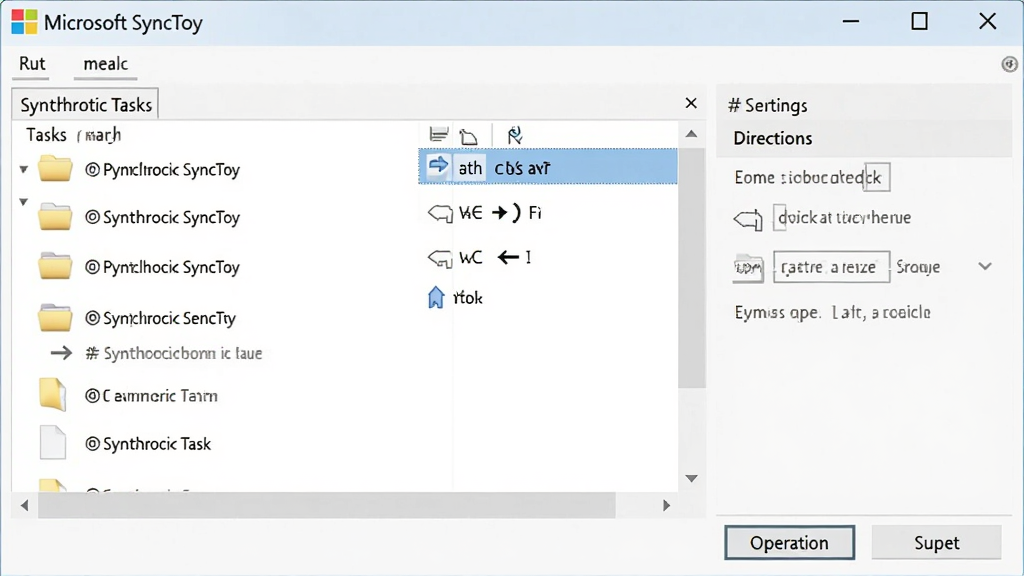The height and width of the screenshot is (576, 1024).
Task: Click the round icon at top-right corner
Action: [1010, 64]
